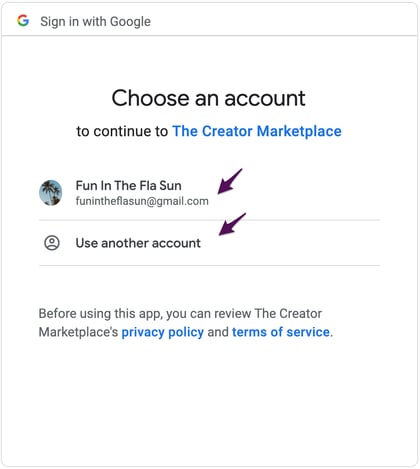Click the 'to continue to' text
The height and width of the screenshot is (469, 420).
click(x=122, y=131)
